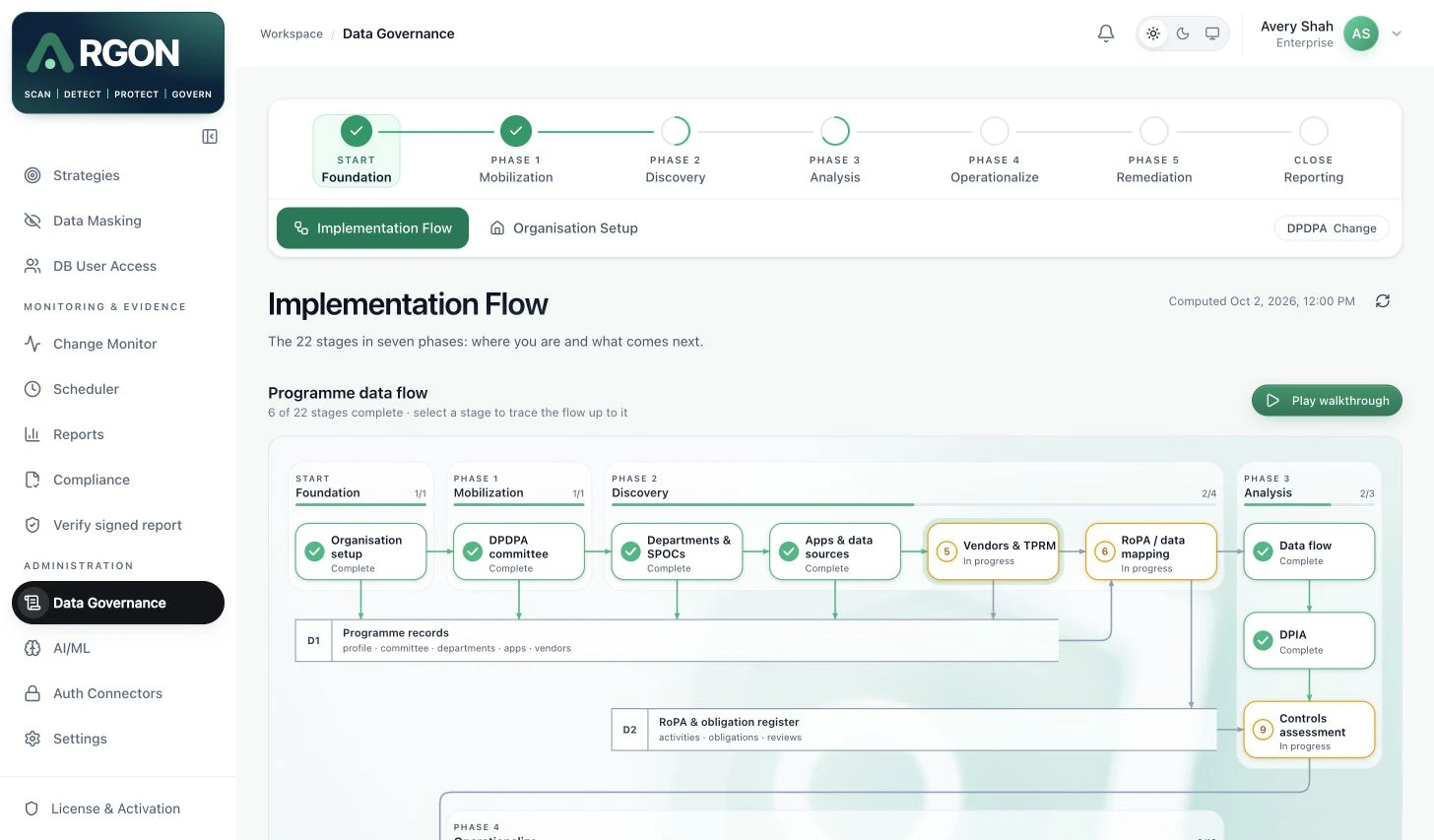
Task: Select Phase 2 Discovery step
Action: (x=676, y=151)
